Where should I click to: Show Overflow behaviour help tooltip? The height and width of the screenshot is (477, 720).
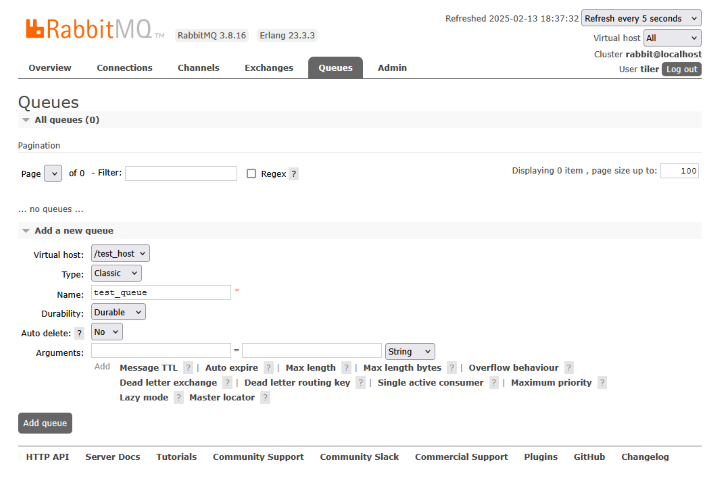click(569, 368)
